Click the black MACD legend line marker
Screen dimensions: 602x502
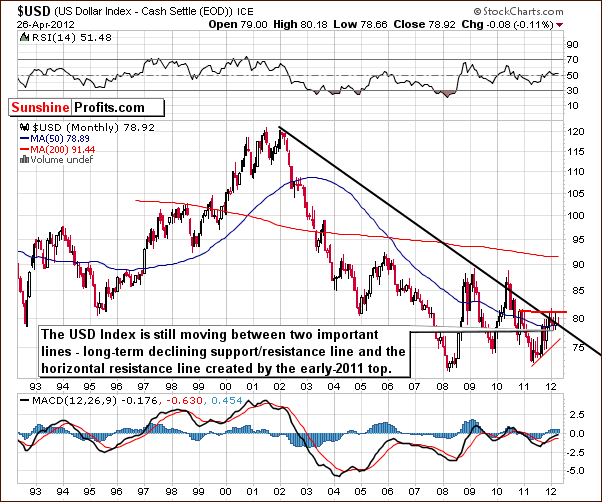[25, 401]
